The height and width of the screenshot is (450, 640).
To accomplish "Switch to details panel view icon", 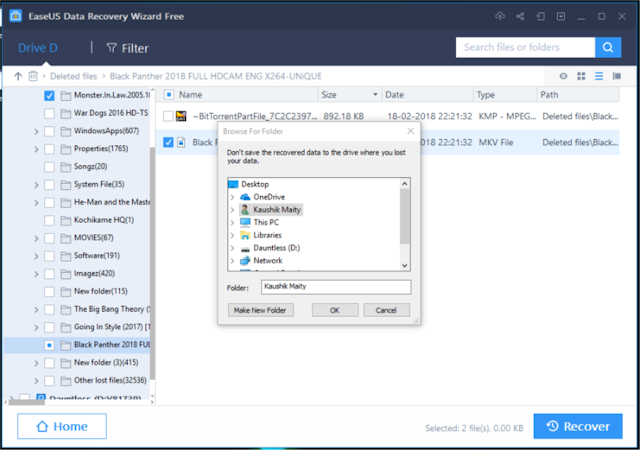I will [x=617, y=76].
